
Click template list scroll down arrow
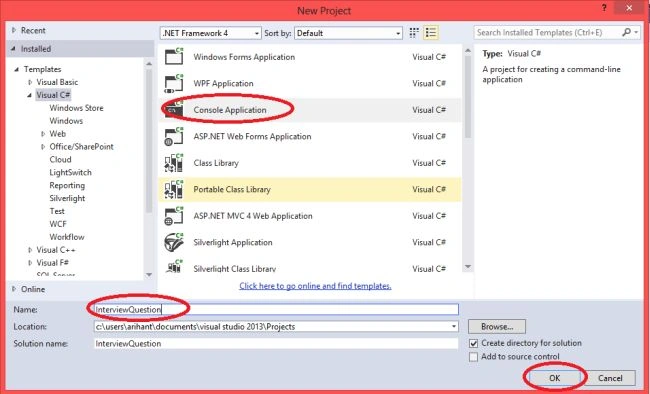(468, 267)
